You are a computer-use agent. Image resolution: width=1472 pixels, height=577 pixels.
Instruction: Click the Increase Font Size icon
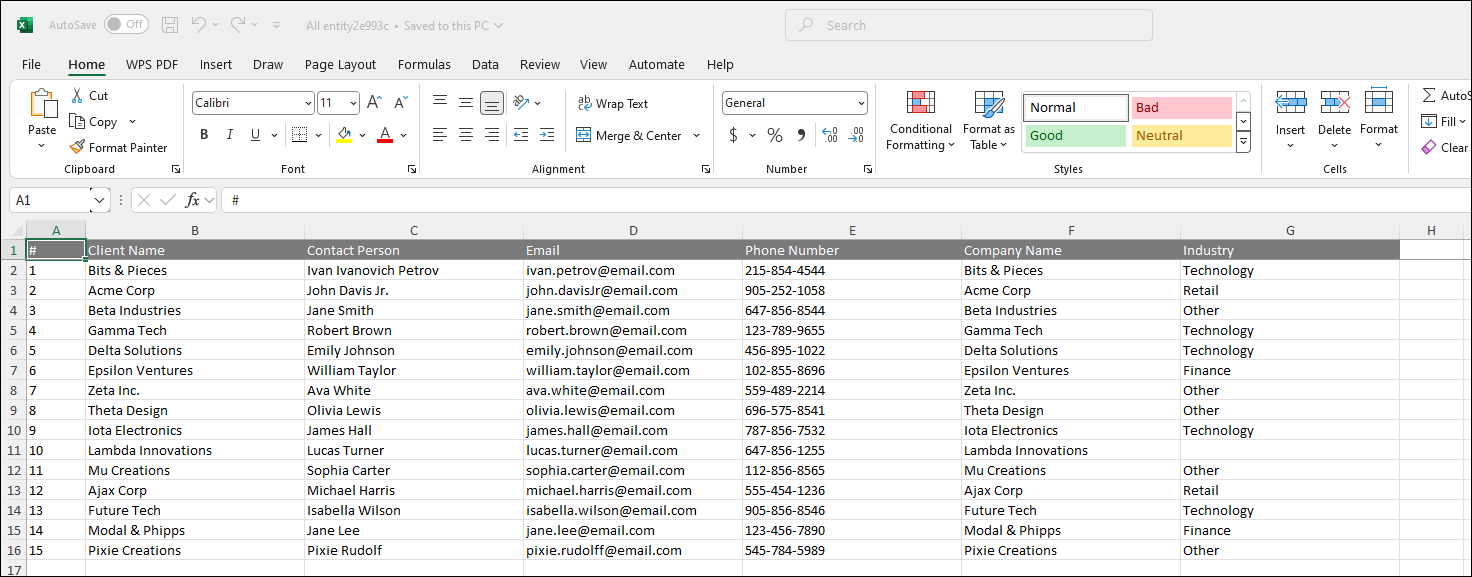tap(374, 103)
